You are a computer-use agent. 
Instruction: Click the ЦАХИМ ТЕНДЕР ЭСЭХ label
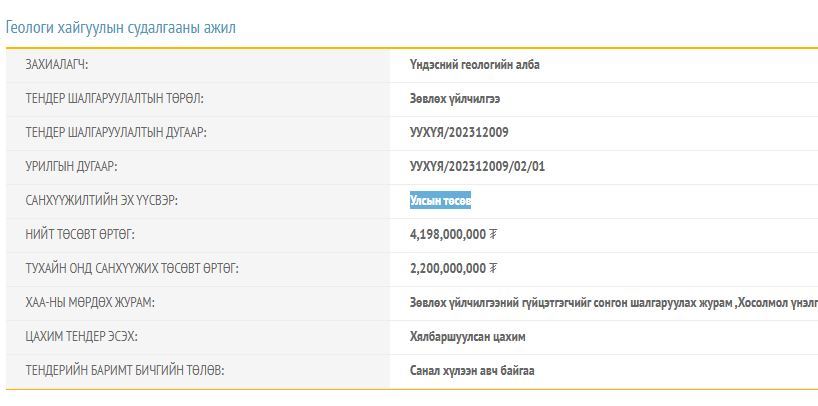81,337
